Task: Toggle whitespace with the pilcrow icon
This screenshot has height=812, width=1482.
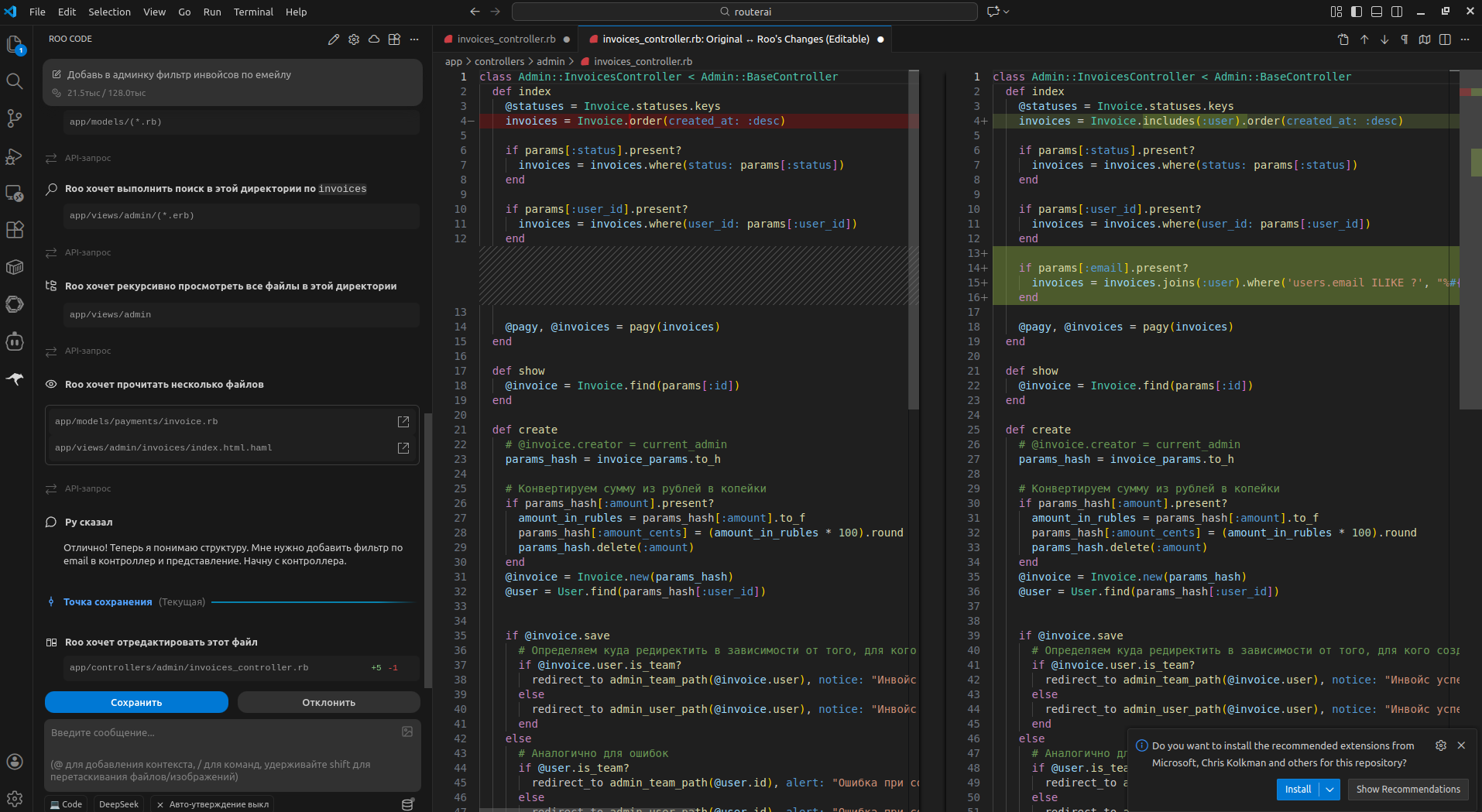Action: point(1404,39)
